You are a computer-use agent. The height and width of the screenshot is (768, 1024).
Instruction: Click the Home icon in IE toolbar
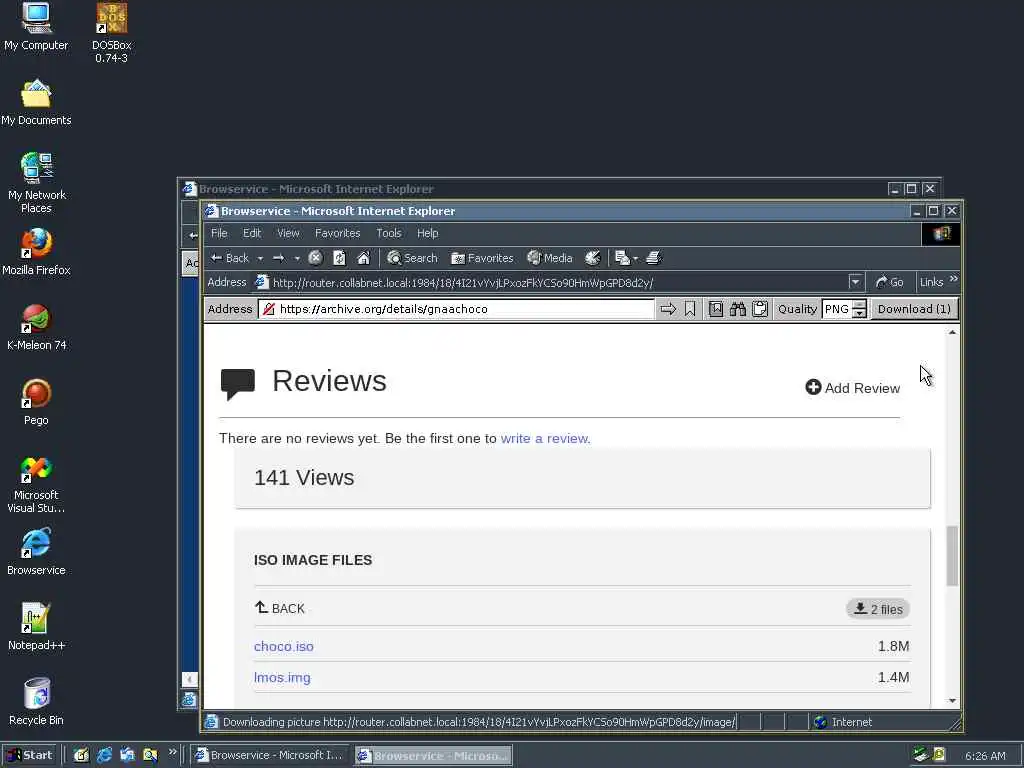coord(364,258)
